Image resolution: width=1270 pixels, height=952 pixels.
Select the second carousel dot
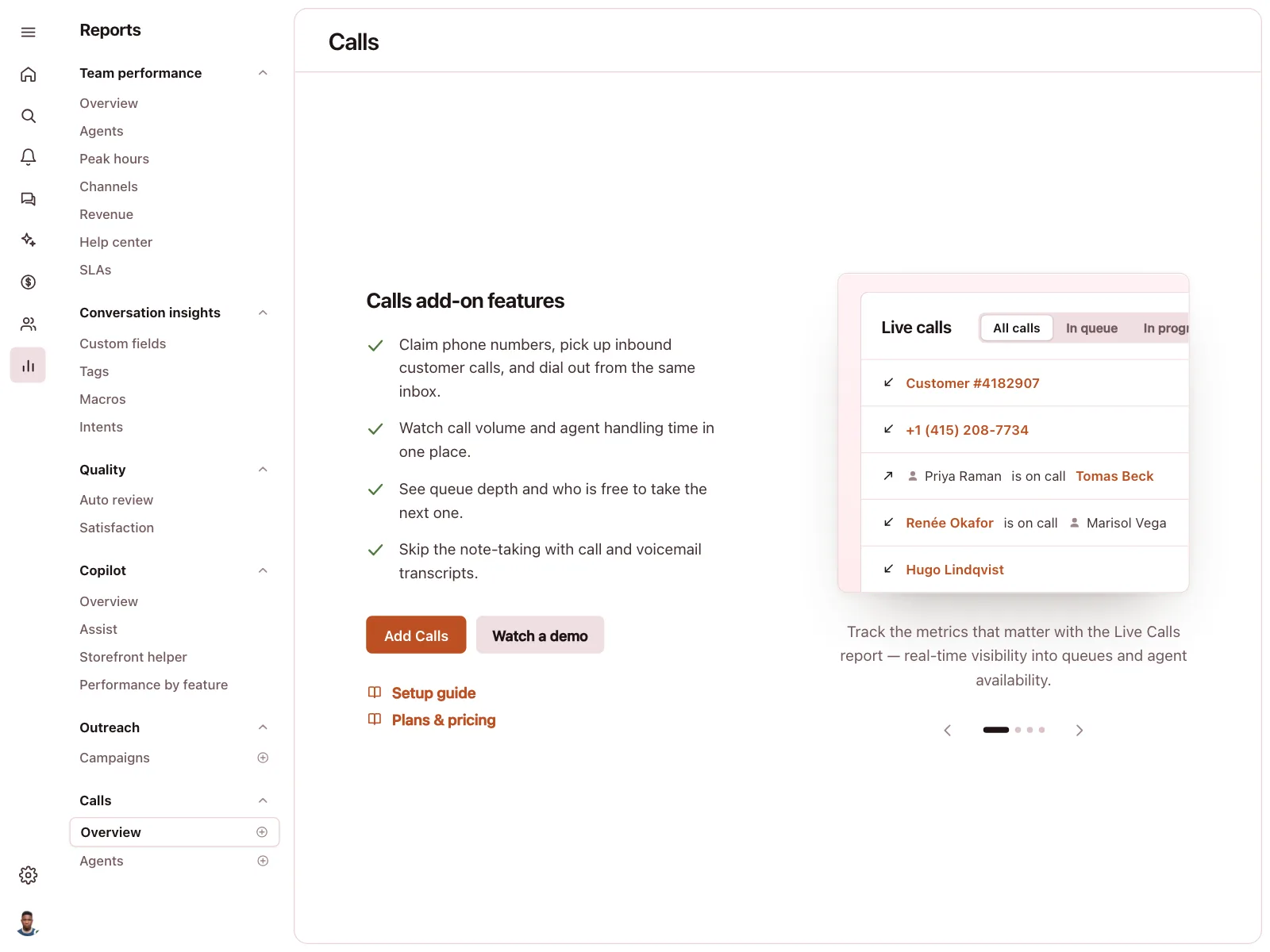pos(1018,730)
